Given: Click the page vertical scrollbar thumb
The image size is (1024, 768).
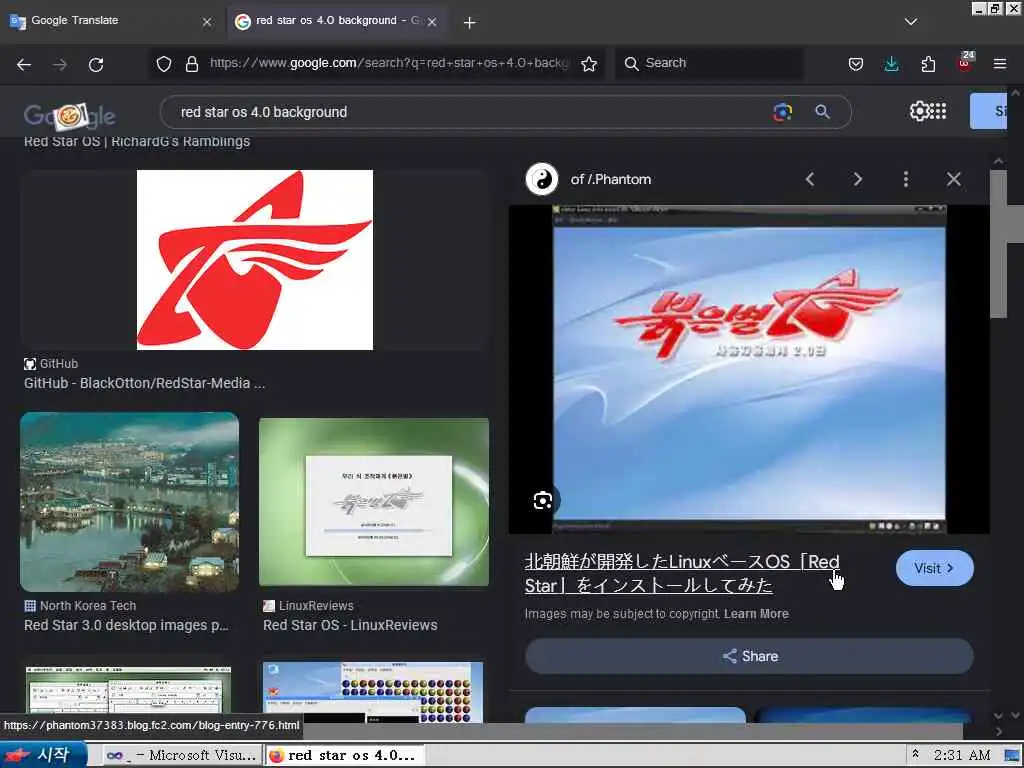Looking at the screenshot, I should (998, 244).
